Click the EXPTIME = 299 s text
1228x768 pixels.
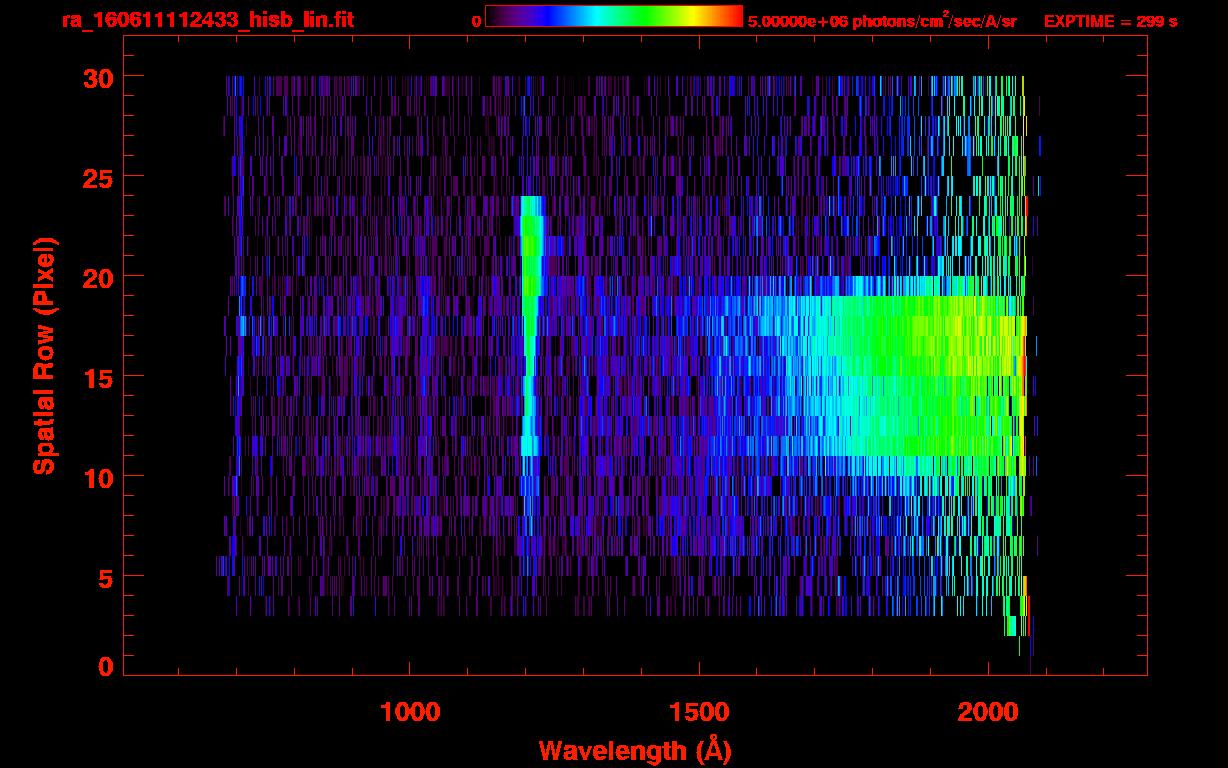[1110, 21]
